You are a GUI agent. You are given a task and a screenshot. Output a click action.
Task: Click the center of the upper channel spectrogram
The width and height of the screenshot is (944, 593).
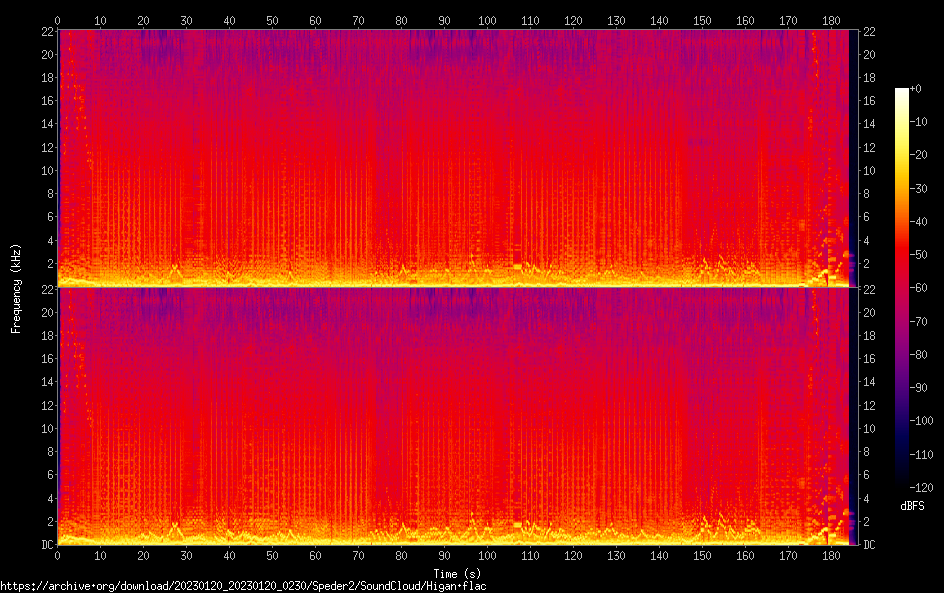pos(453,158)
